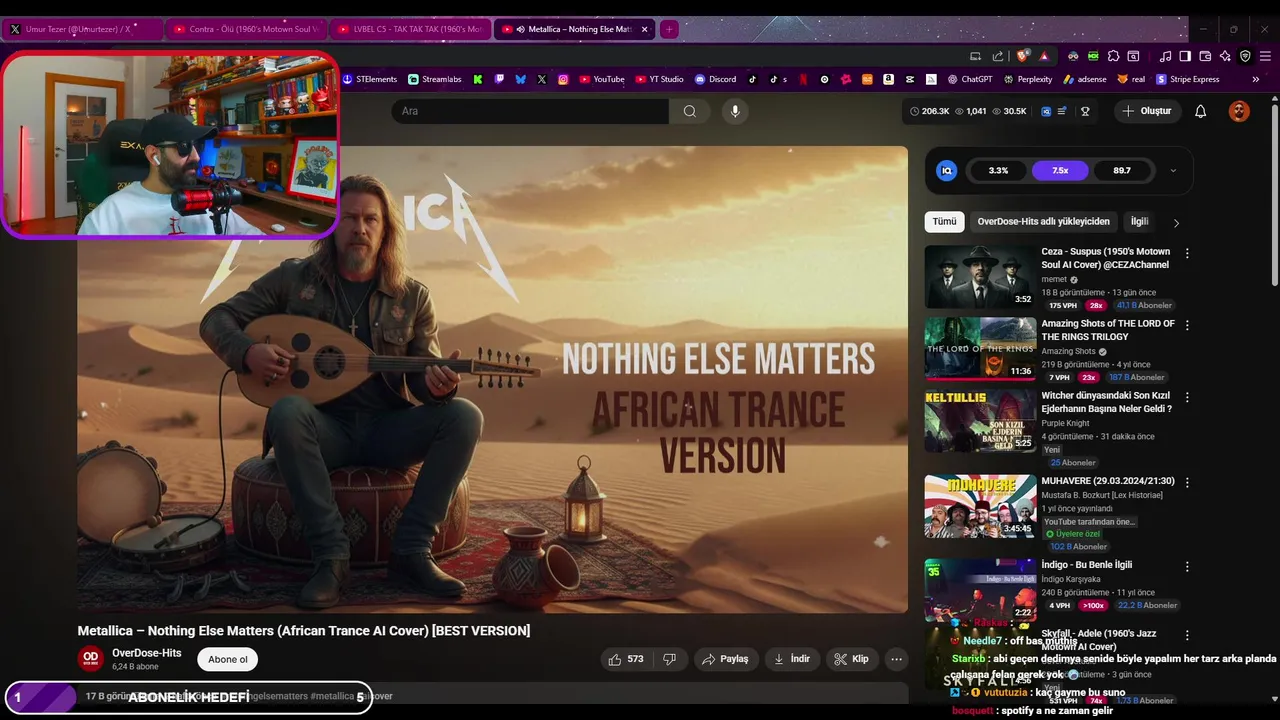1280x720 pixels.
Task: Open OverDose-Hits channel link
Action: pyautogui.click(x=147, y=653)
